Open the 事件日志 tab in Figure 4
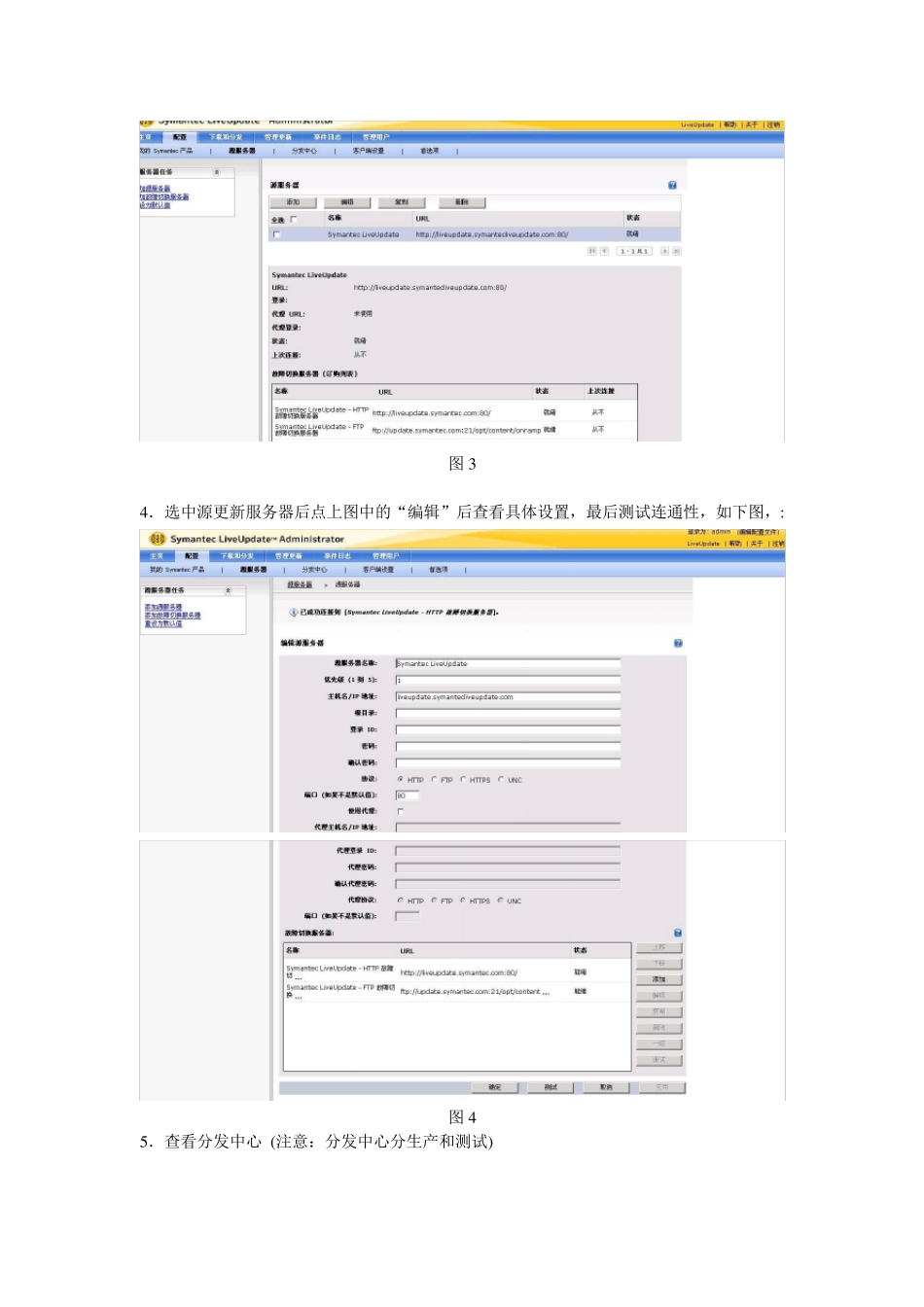 point(338,556)
